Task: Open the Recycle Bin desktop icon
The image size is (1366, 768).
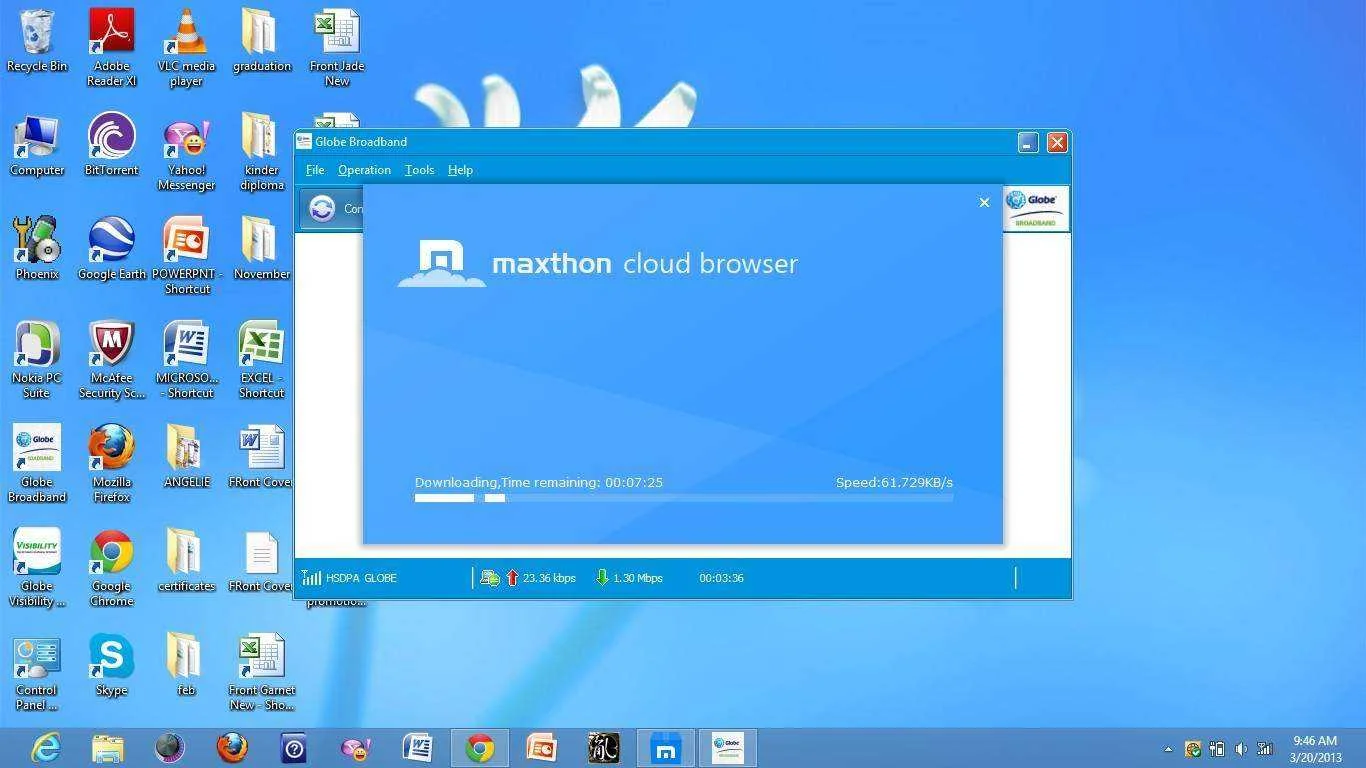Action: point(37,42)
